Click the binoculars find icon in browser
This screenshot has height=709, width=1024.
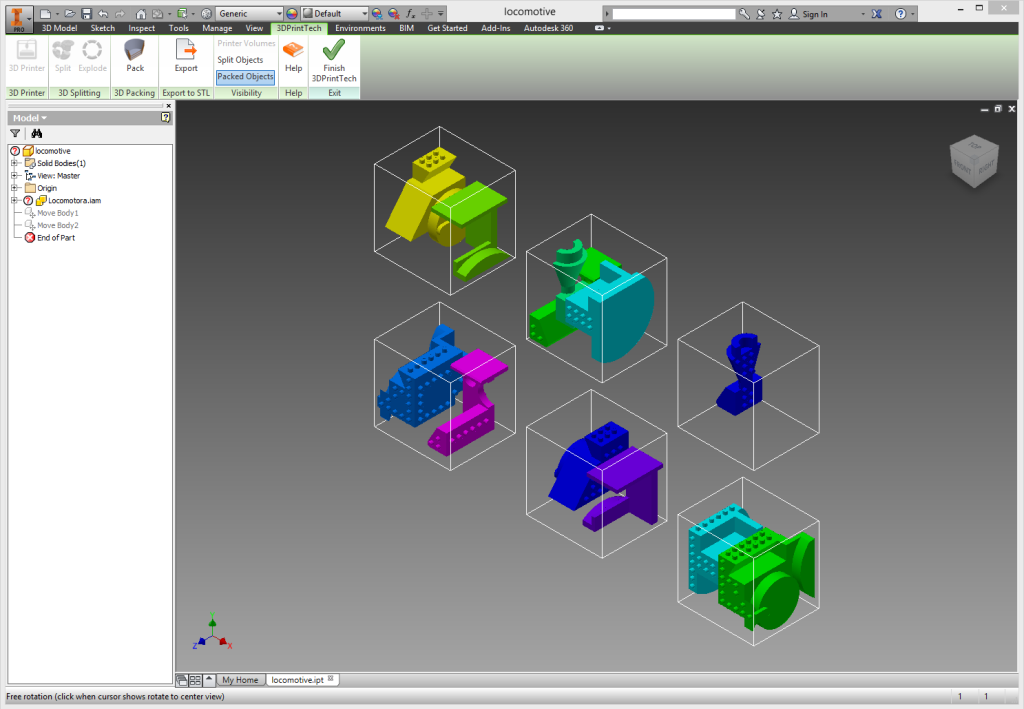click(x=37, y=133)
